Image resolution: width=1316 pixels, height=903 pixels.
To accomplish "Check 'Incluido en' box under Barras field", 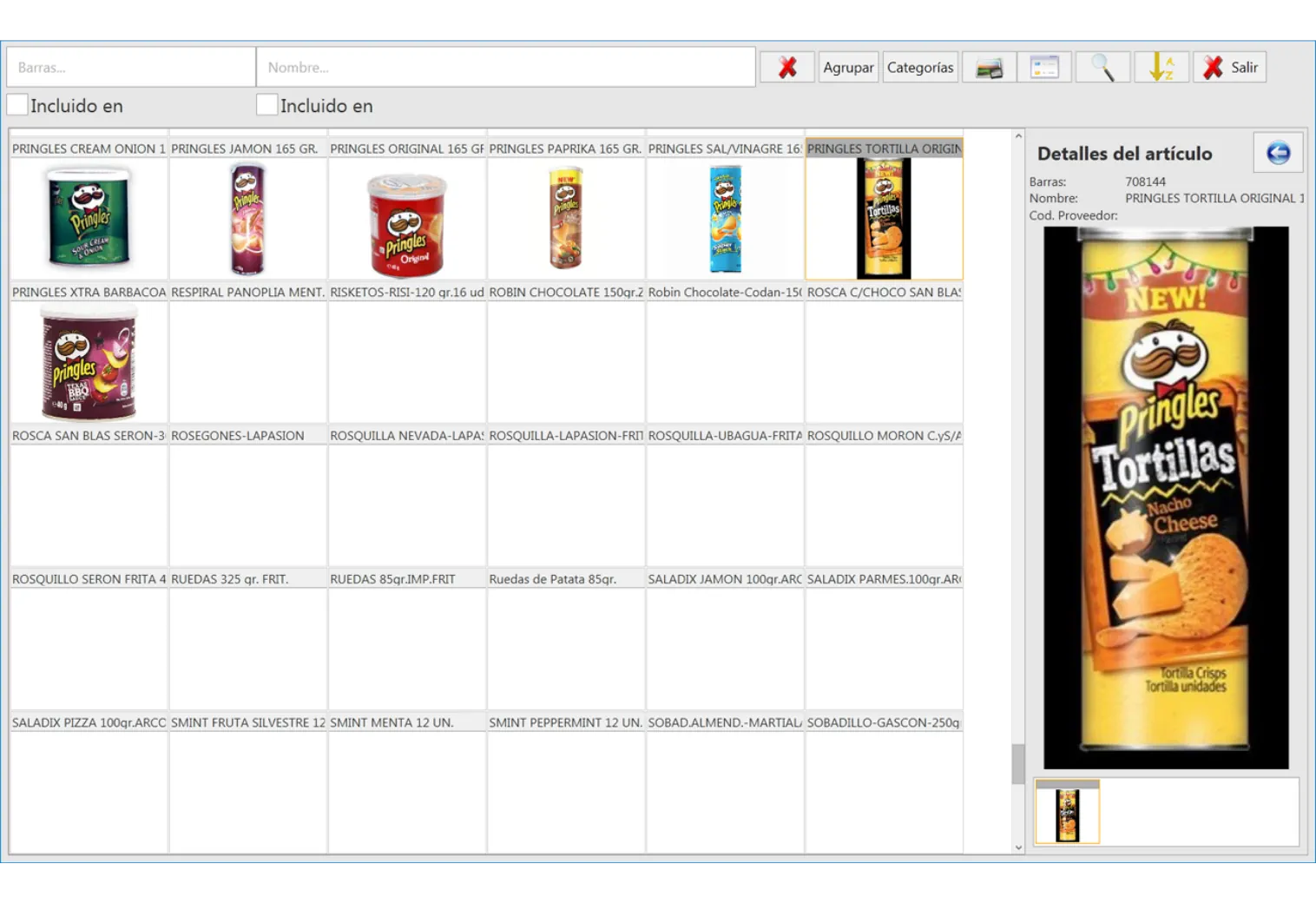I will 18,105.
